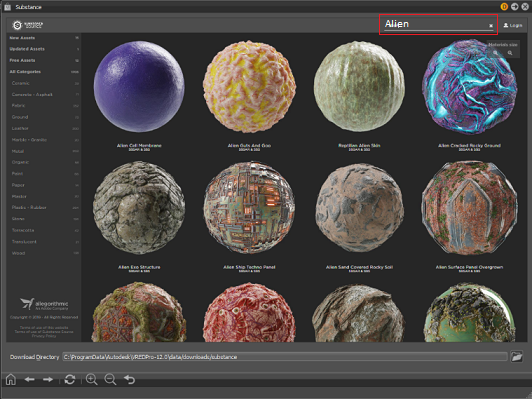This screenshot has width=532, height=399.
Task: Open Alien Cracked Rocky Ground thumbnail
Action: pyautogui.click(x=470, y=87)
